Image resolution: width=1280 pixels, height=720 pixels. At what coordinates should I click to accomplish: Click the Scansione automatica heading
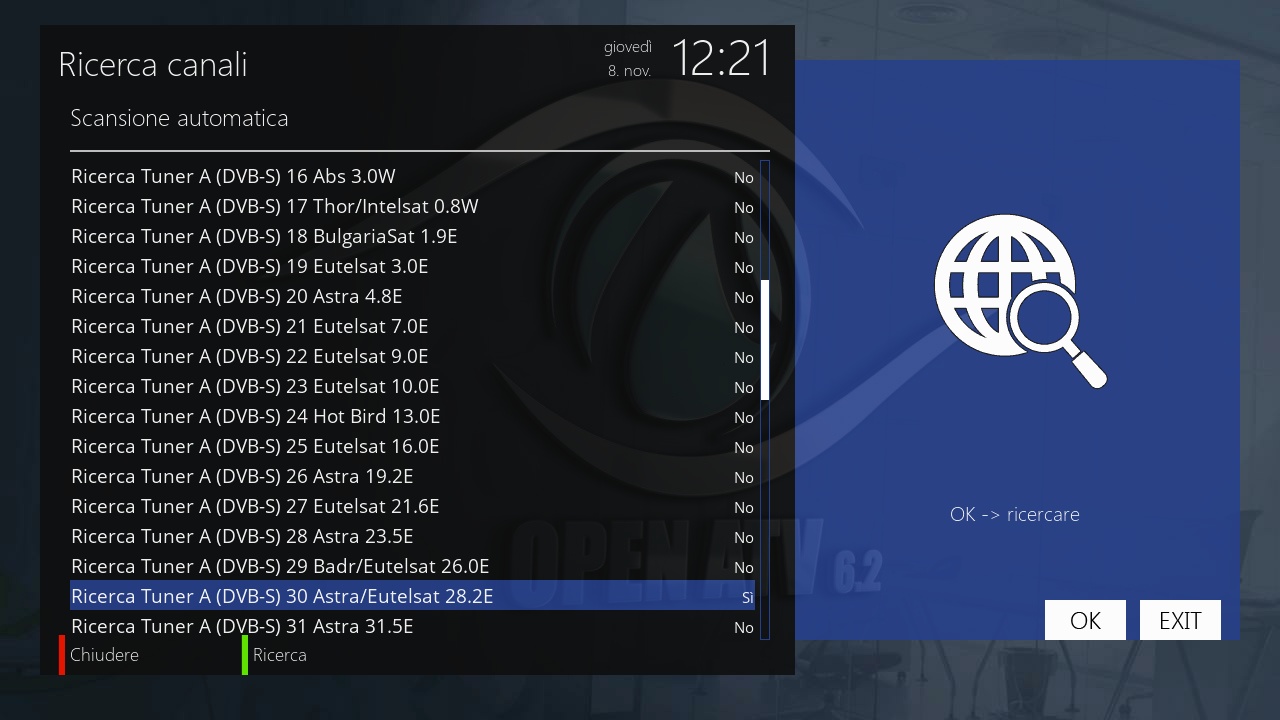[179, 118]
